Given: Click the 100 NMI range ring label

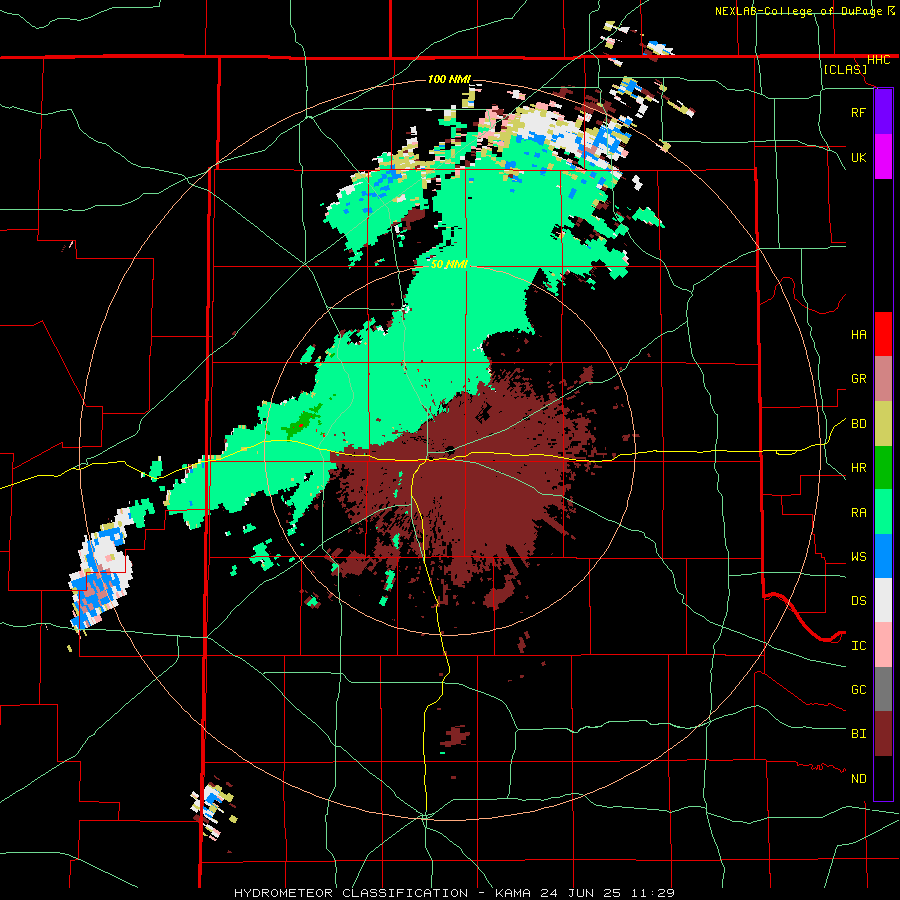Looking at the screenshot, I should tap(449, 79).
